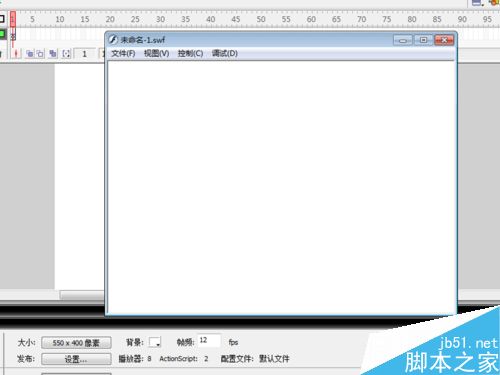Enable the Edit Multiple Frames icon
The image size is (500, 375).
[x=52, y=53]
